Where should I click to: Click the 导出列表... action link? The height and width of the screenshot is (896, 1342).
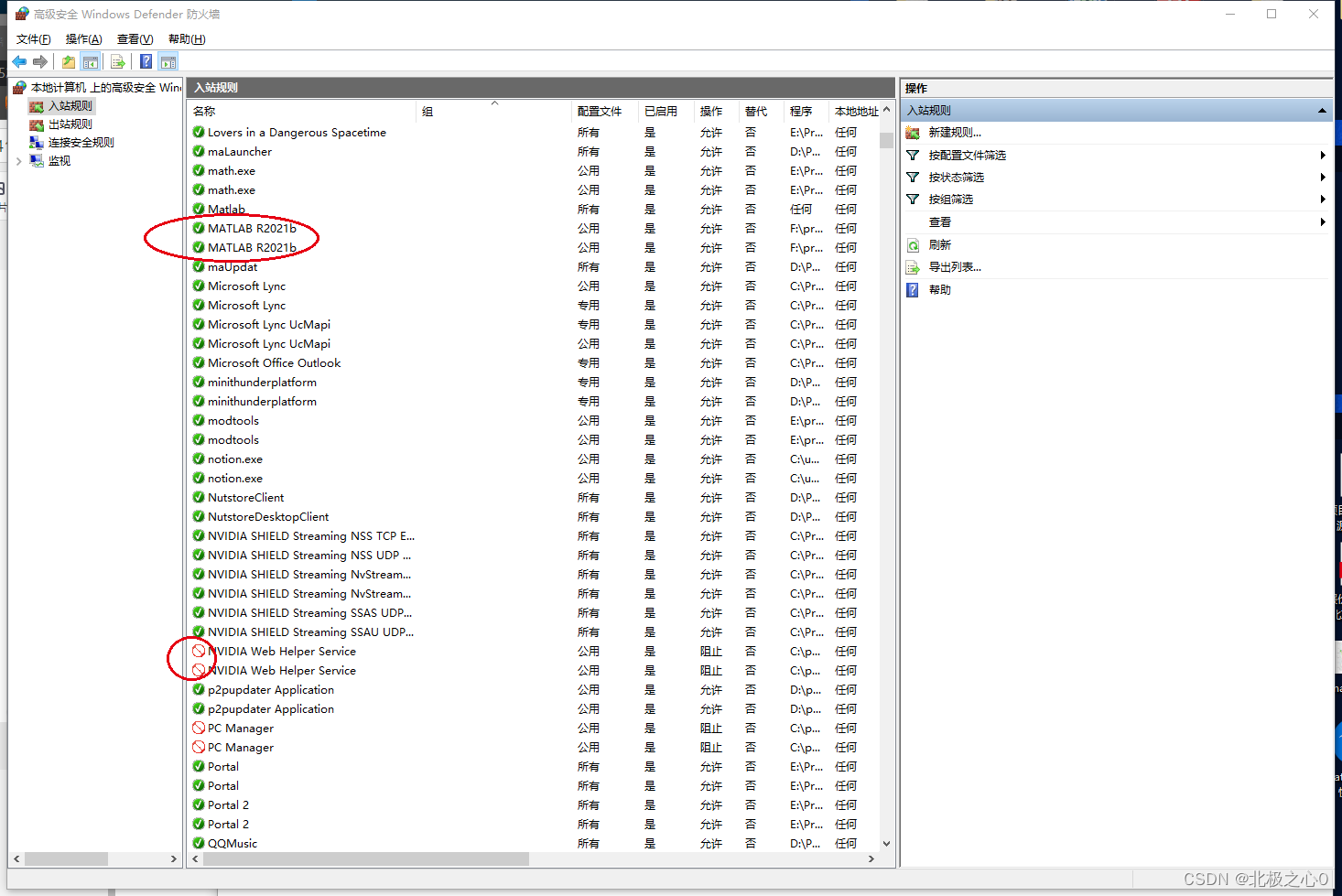pos(955,267)
